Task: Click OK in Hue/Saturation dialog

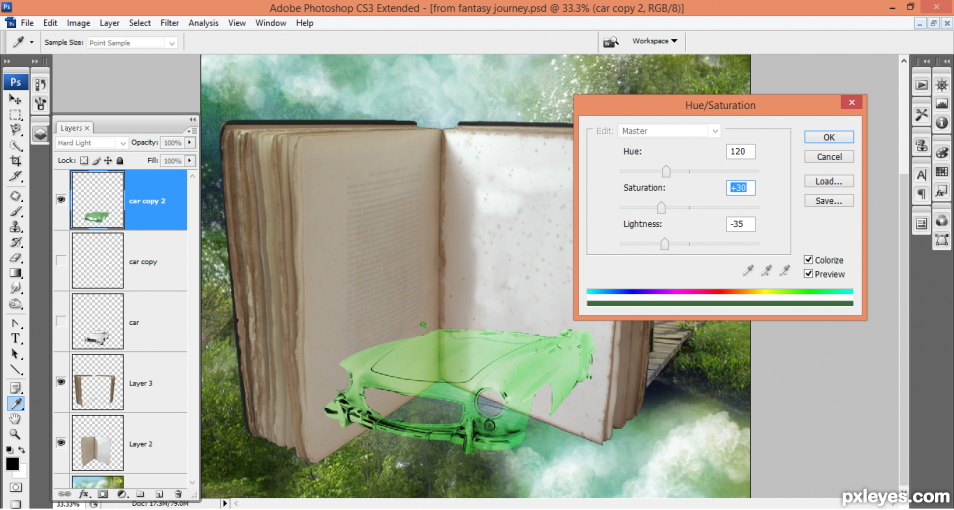Action: (829, 137)
